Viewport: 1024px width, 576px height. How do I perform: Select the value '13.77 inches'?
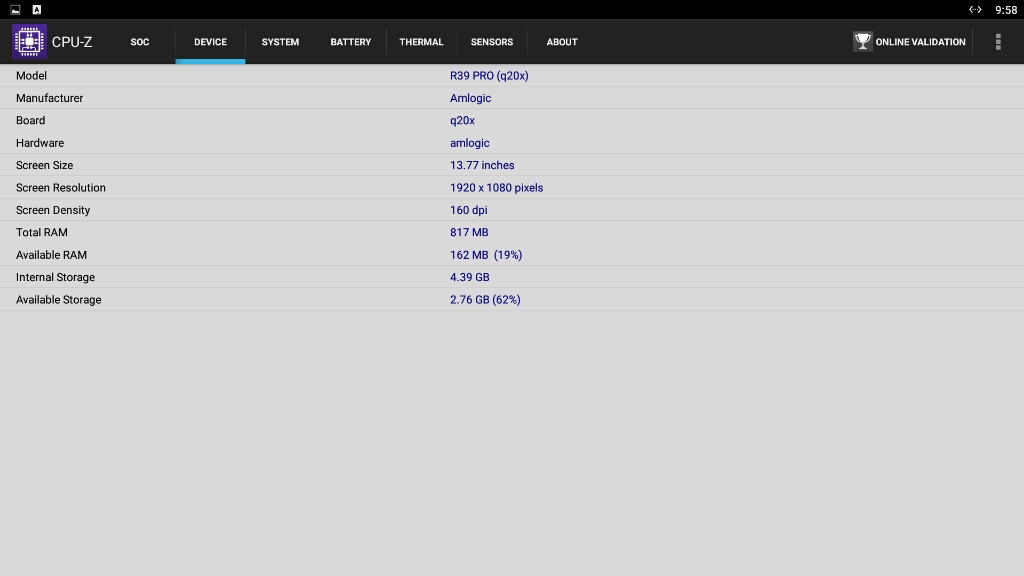point(482,165)
